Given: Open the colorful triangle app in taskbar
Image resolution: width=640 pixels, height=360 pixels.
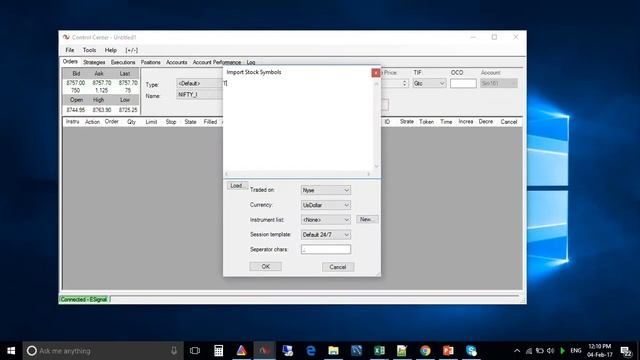Looking at the screenshot, I should 241,351.
